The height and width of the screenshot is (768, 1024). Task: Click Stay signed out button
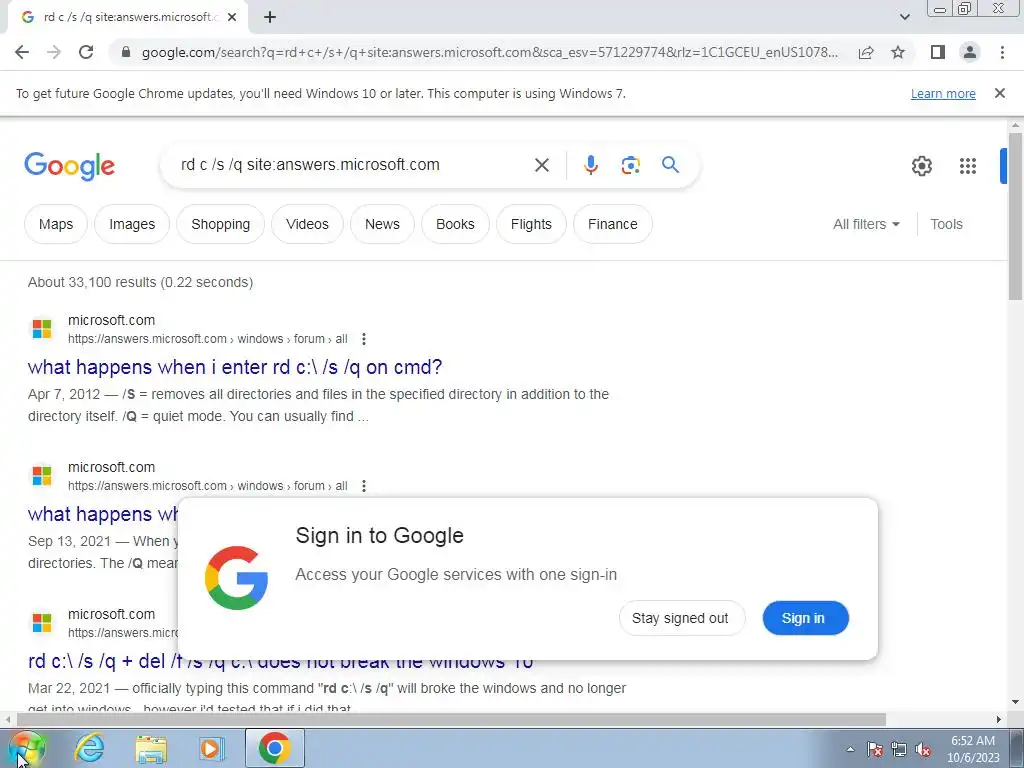pos(681,618)
